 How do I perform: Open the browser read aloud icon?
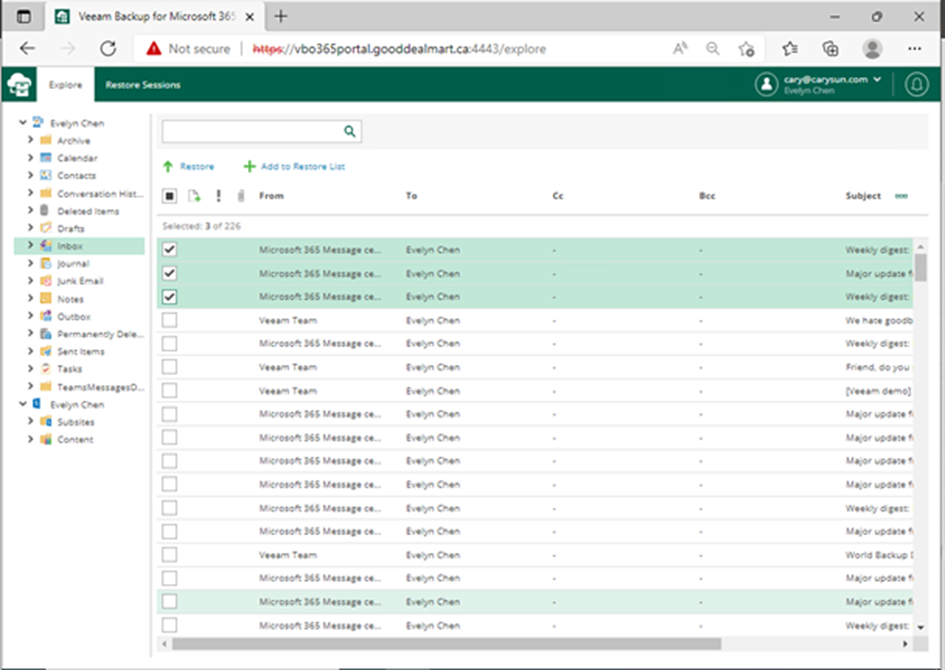click(x=680, y=49)
